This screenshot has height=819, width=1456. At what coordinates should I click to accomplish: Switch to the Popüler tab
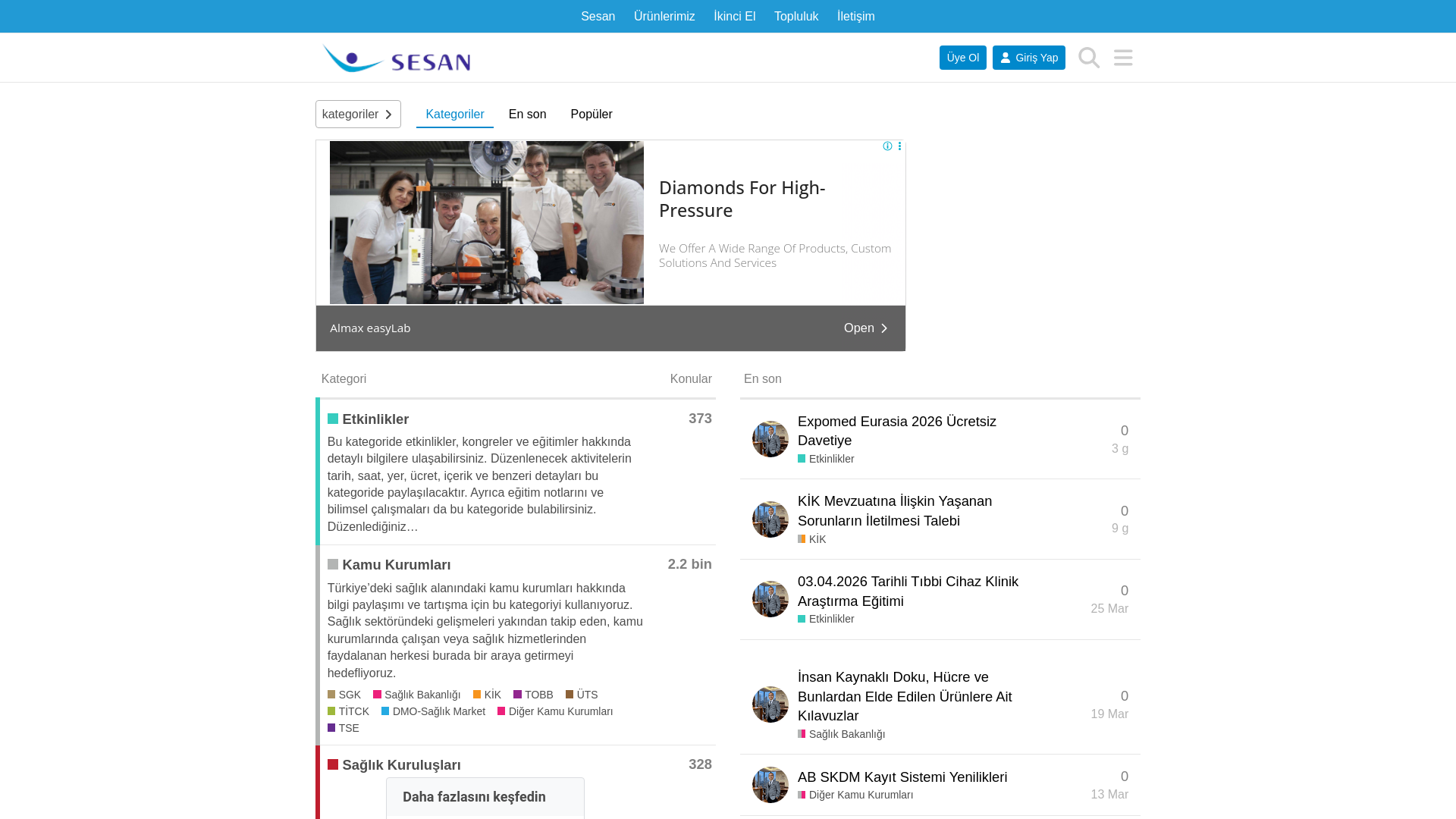coord(591,115)
